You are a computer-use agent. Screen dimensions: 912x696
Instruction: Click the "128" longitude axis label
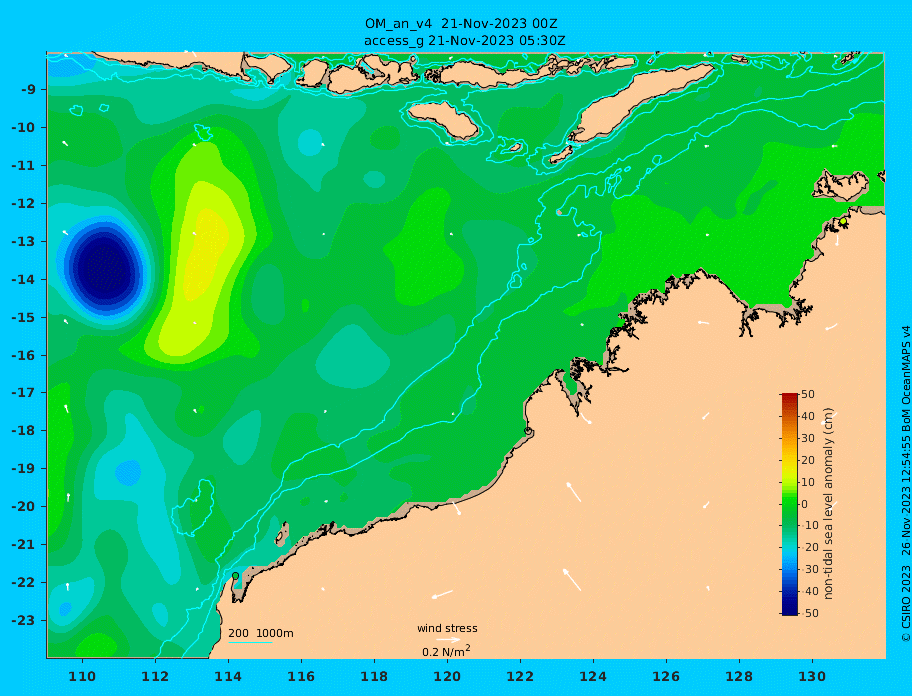point(739,676)
